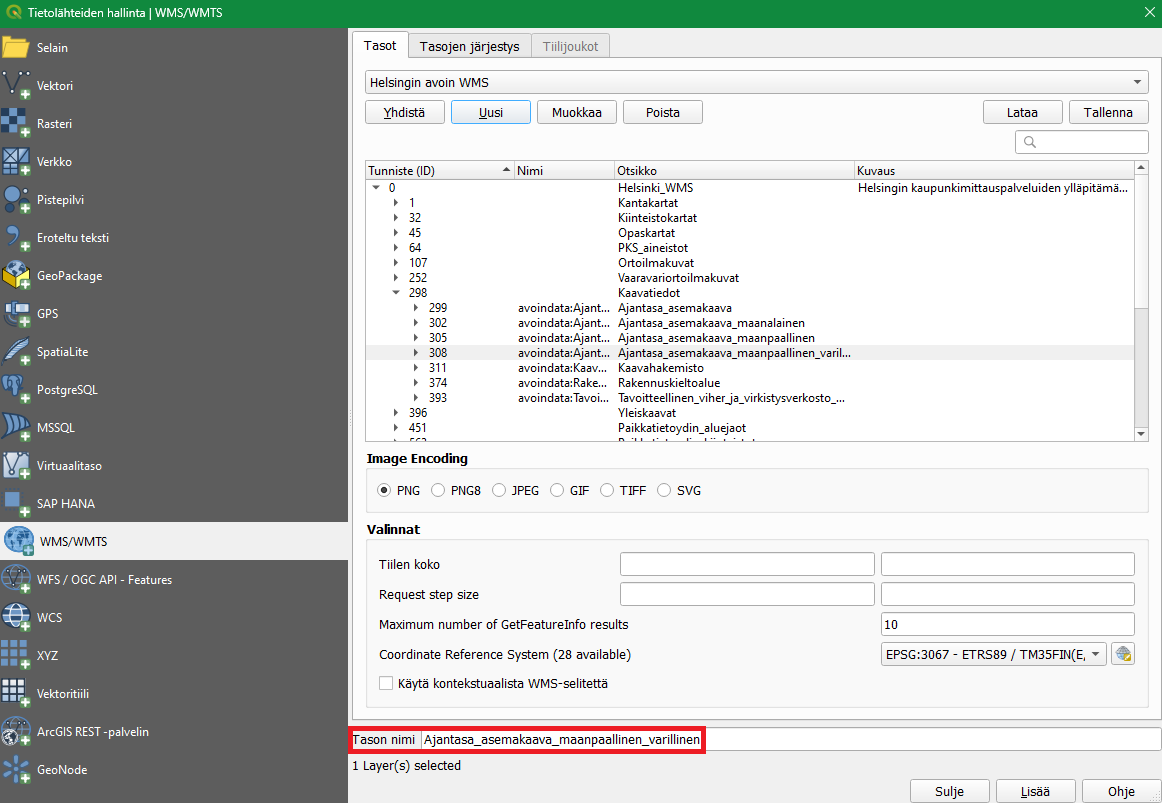Enable Käytä kontekstuaalista WMS-selitettä checkbox
This screenshot has width=1162, height=803.
point(386,684)
